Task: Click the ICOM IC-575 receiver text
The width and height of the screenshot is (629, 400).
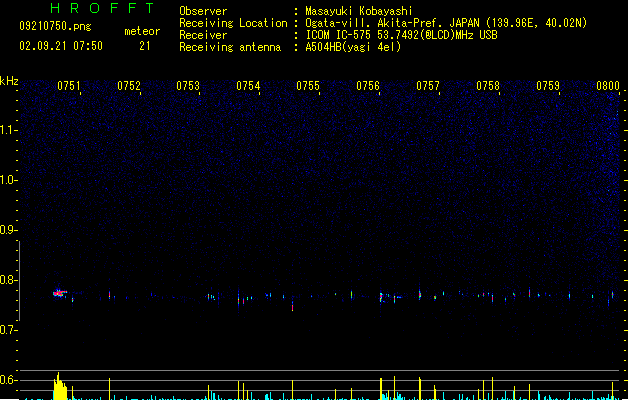Action: tap(402, 35)
